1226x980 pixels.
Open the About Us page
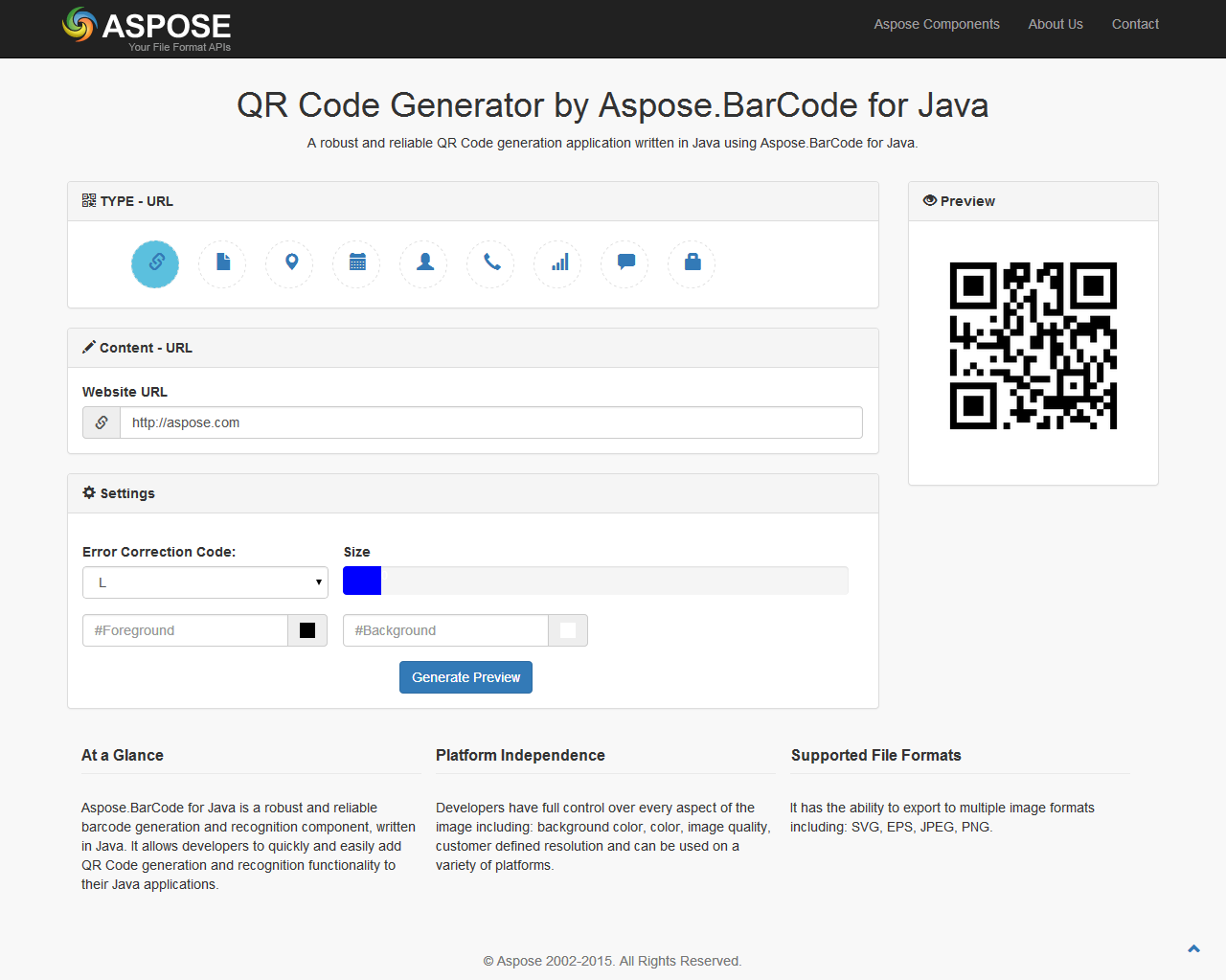1056,24
